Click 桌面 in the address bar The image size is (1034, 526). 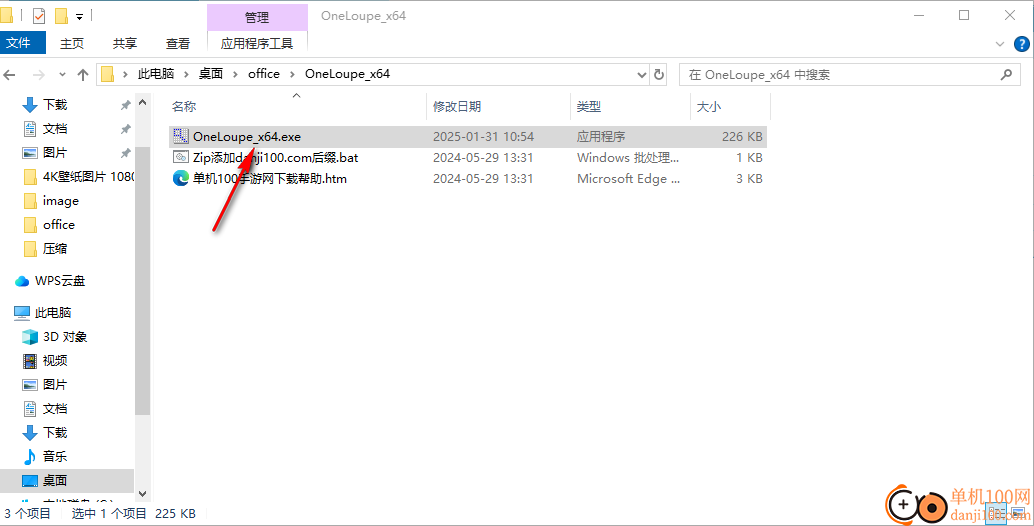[211, 74]
